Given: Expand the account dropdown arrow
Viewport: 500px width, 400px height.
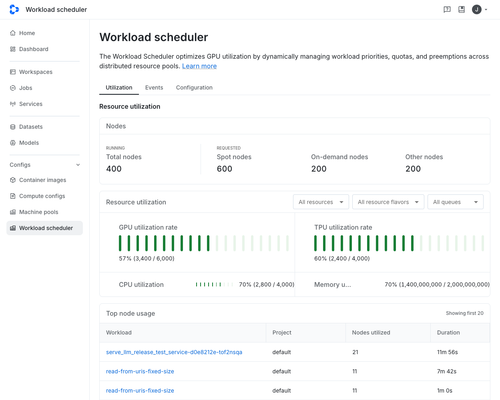Looking at the screenshot, I should click(486, 9).
